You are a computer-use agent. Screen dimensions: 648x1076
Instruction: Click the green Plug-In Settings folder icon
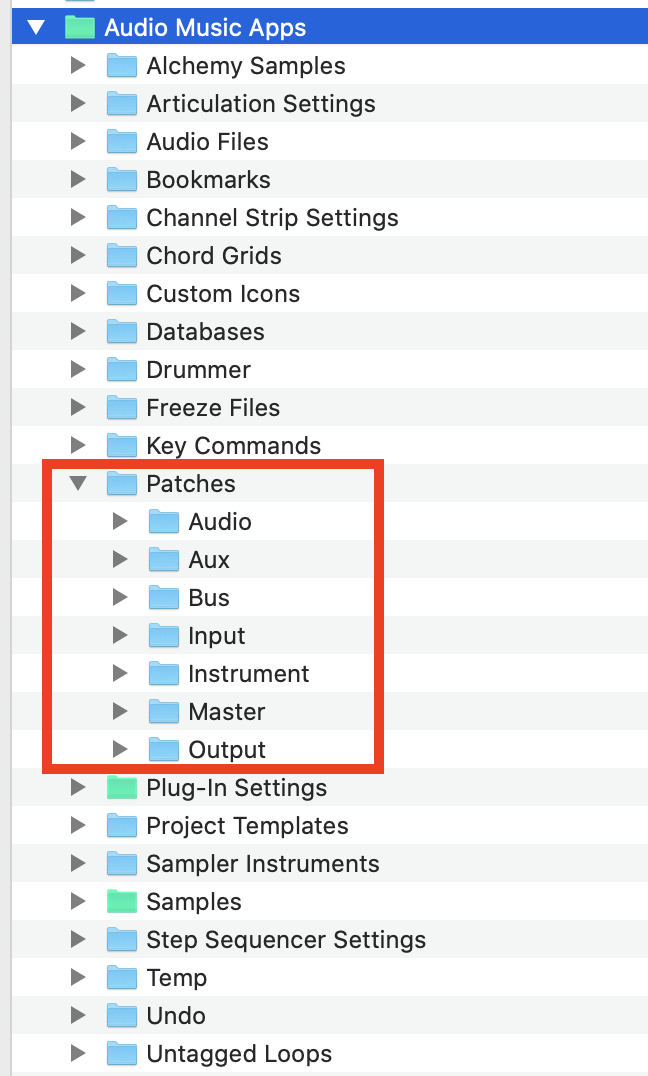tap(120, 788)
